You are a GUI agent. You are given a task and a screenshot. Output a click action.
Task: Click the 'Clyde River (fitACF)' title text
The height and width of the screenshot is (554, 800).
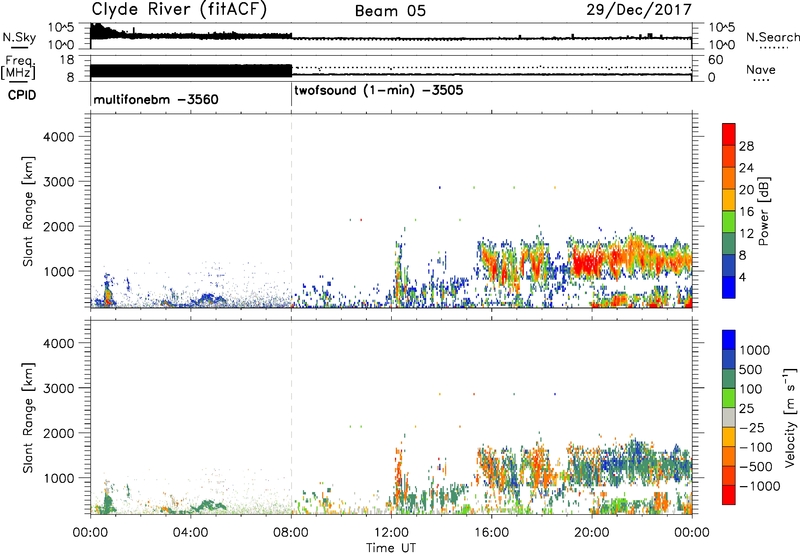point(179,10)
